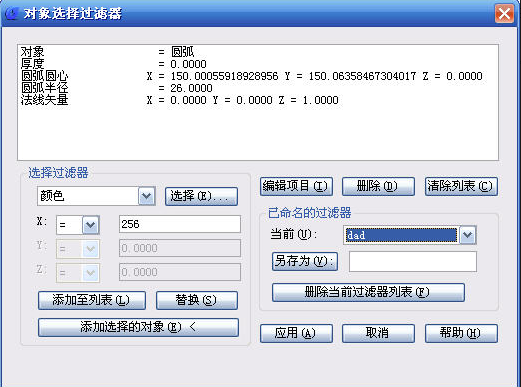Click the 帮助(H) button
Screen dimensions: 521x387
point(461,333)
